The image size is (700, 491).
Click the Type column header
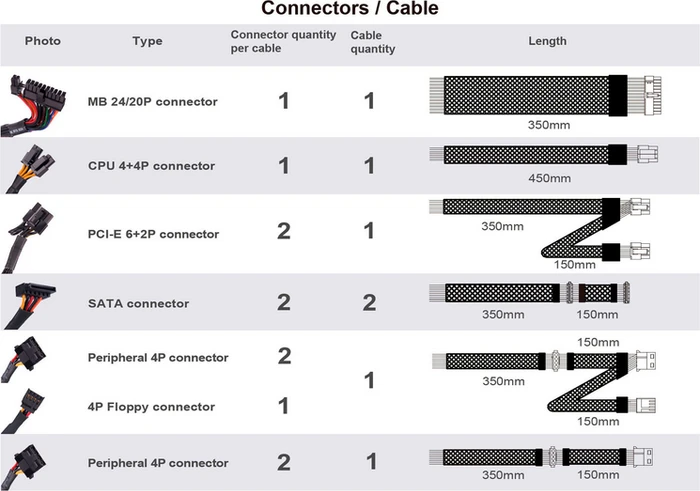[147, 41]
